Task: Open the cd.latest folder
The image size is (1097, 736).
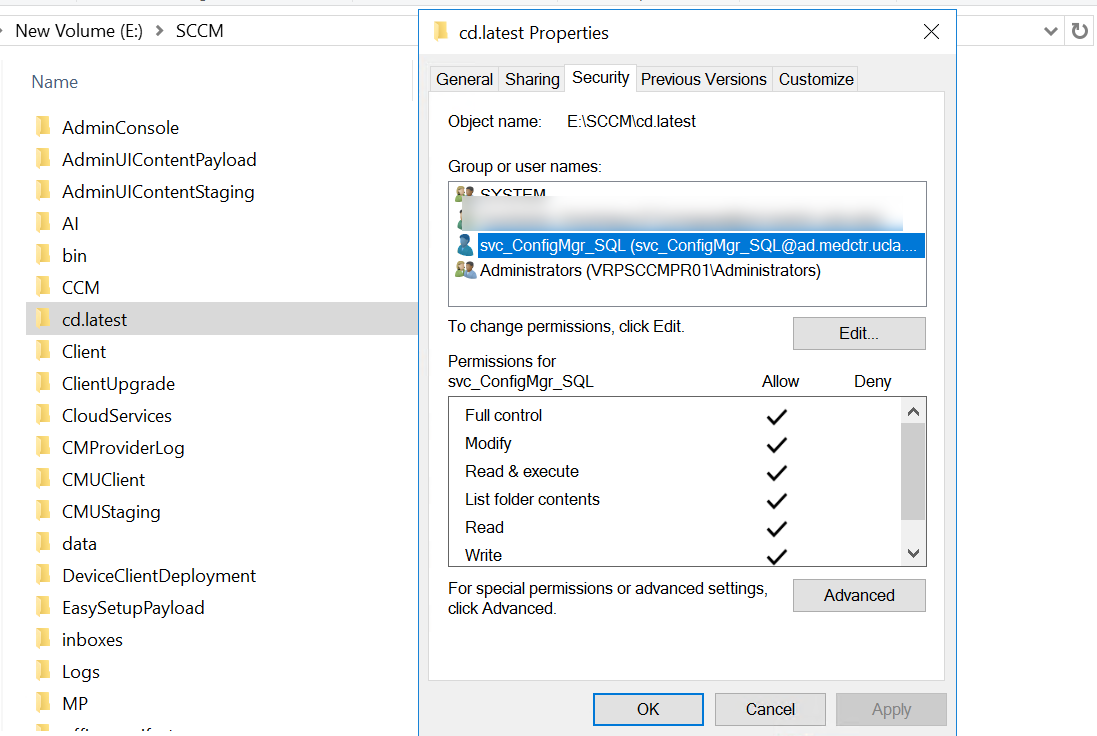Action: pyautogui.click(x=93, y=319)
